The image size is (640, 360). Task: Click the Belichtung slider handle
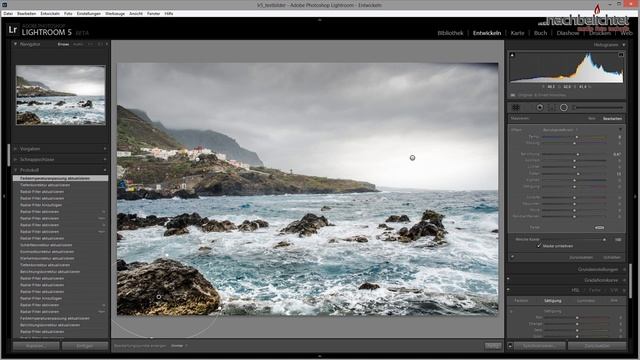pos(578,154)
